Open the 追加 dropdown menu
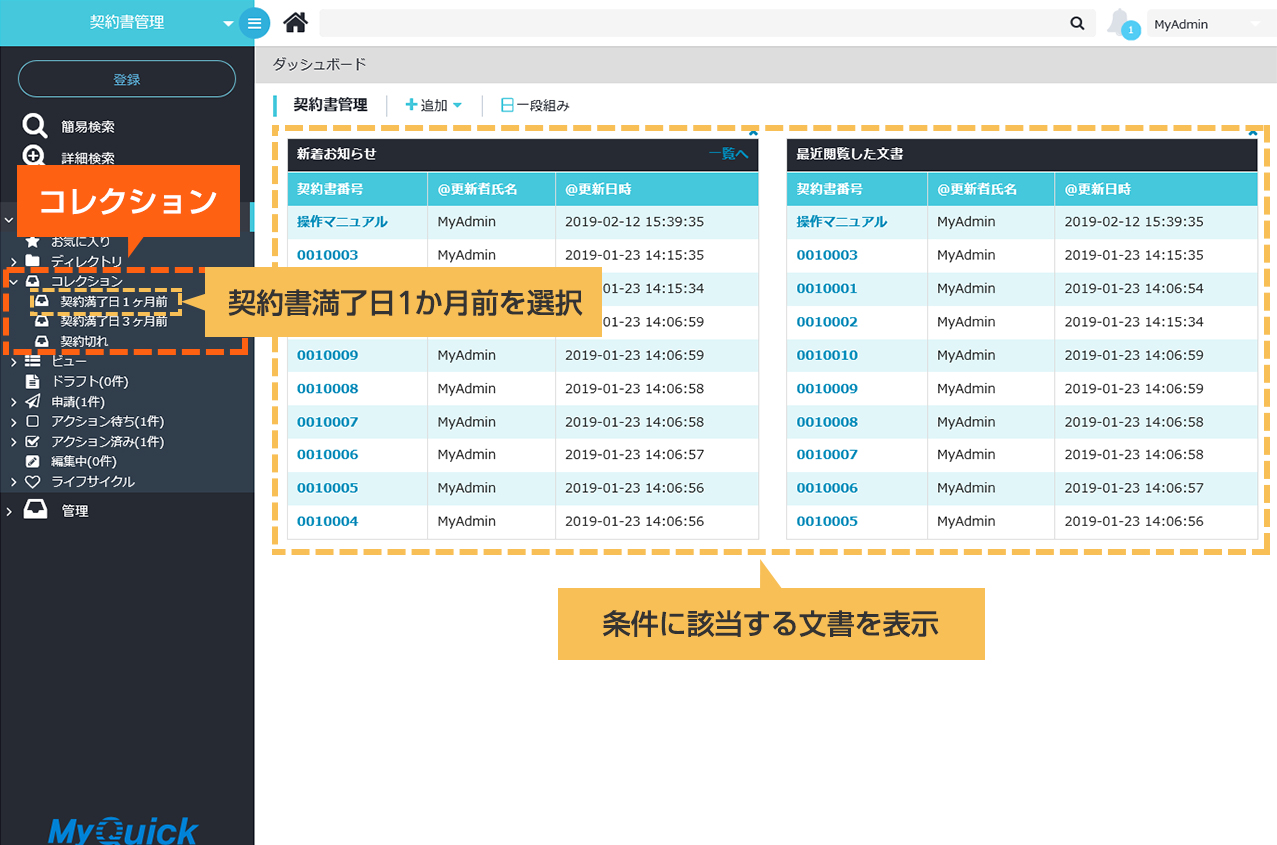 pyautogui.click(x=433, y=105)
